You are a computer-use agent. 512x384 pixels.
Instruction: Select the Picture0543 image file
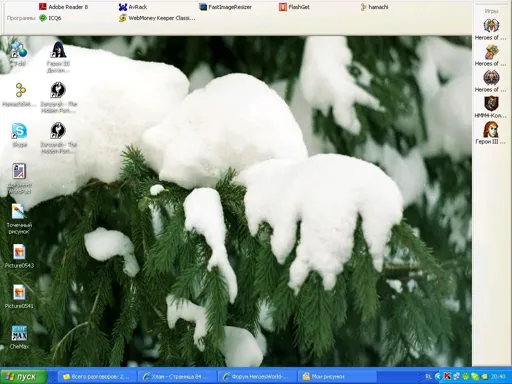pos(19,256)
